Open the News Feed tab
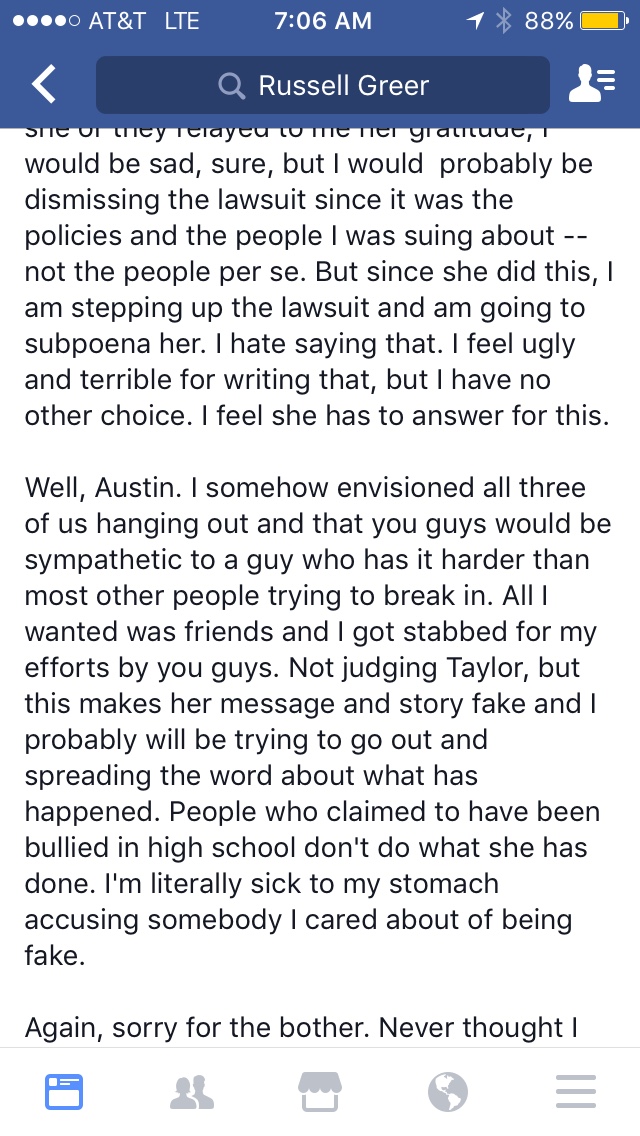Viewport: 640px width, 1136px height. (64, 1092)
